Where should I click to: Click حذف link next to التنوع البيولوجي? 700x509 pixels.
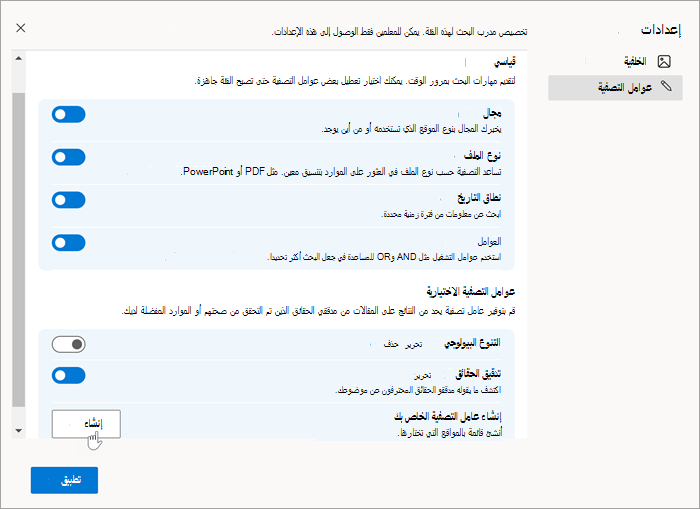pos(391,344)
